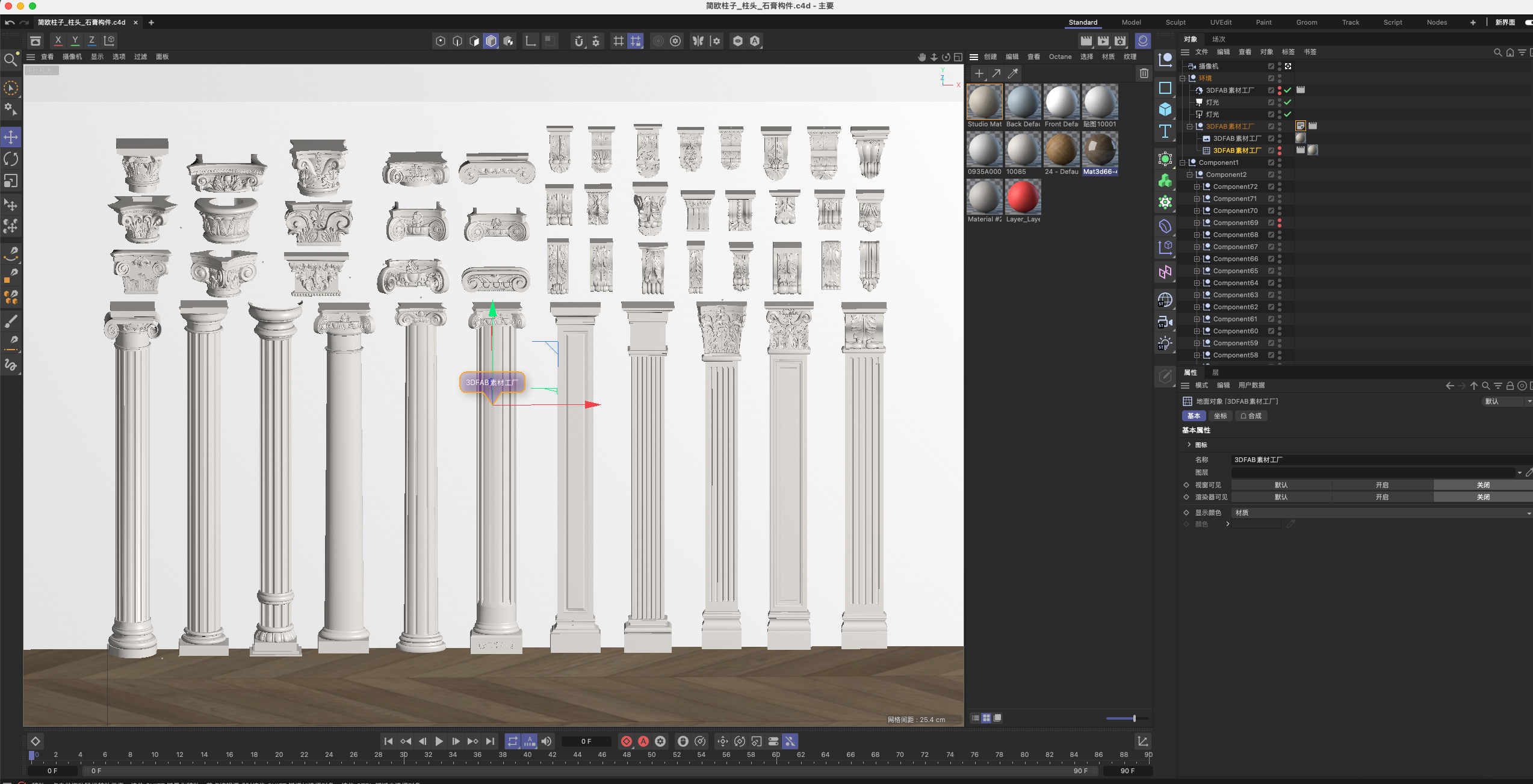
Task: Toggle the green checkmark of first 灯光
Action: point(1287,102)
